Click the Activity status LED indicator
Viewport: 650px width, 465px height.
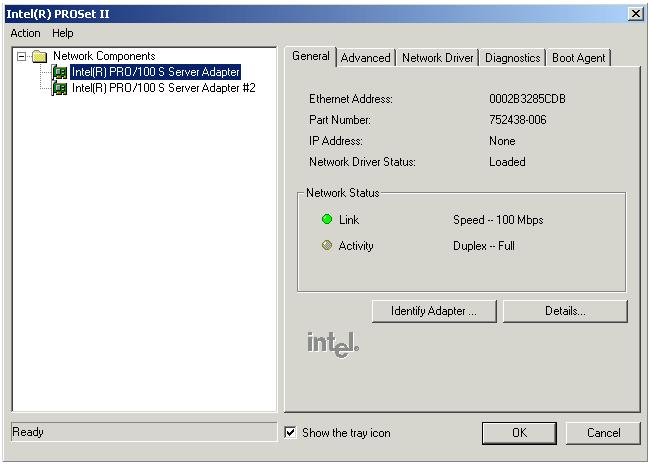coord(327,246)
